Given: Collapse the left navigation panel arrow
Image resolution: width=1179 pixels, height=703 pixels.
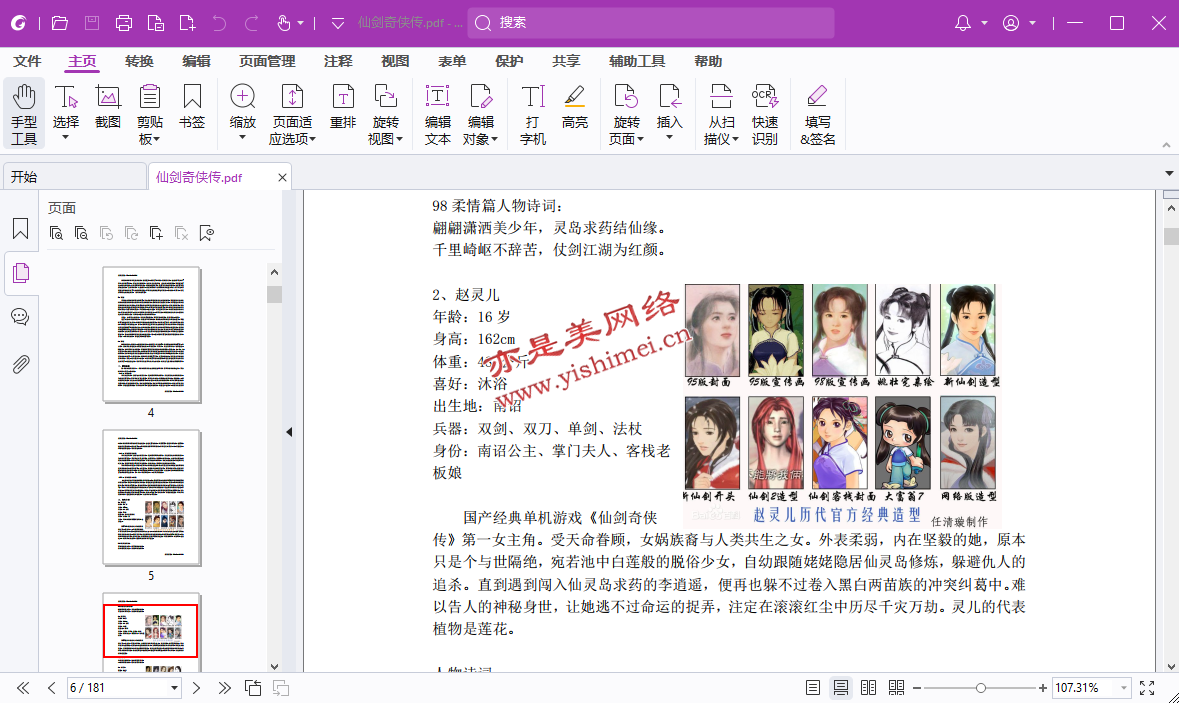Looking at the screenshot, I should (289, 432).
